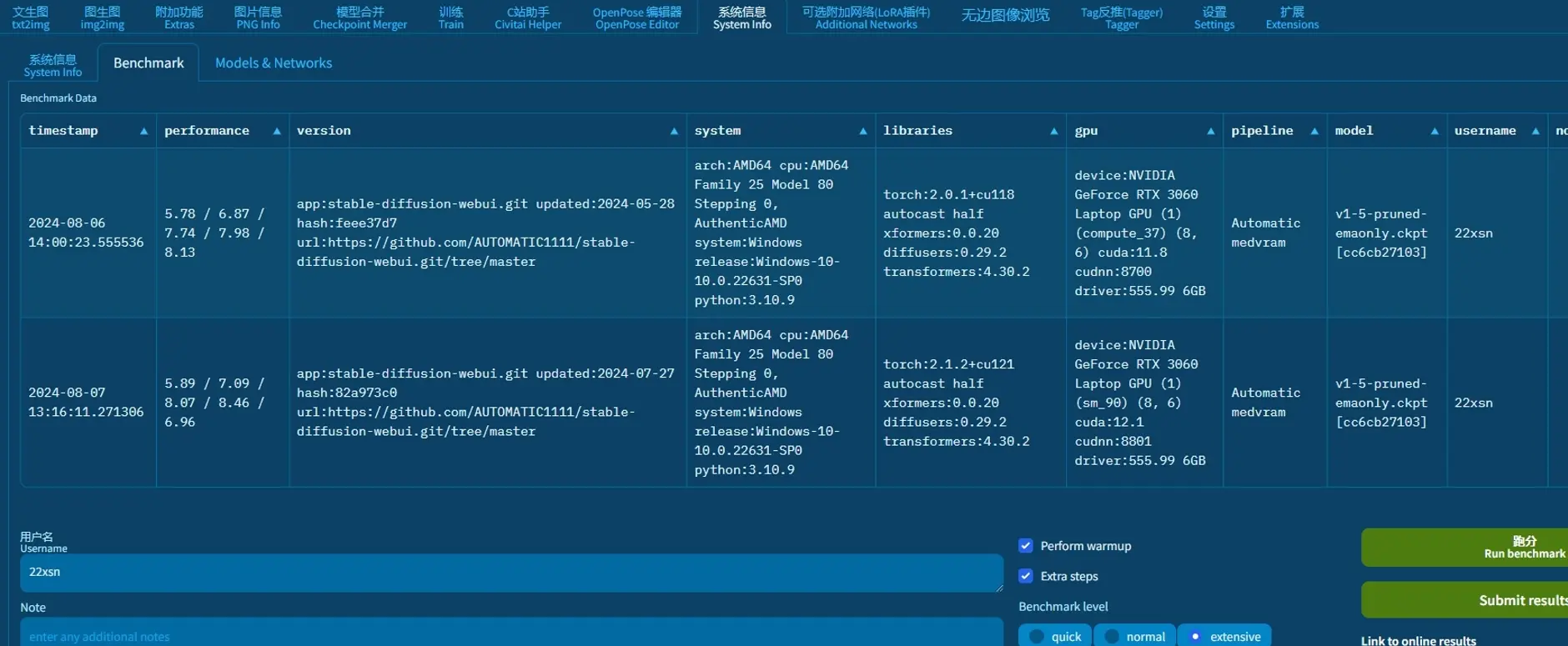Open the PNG Info tab
The height and width of the screenshot is (646, 1568).
pyautogui.click(x=258, y=18)
